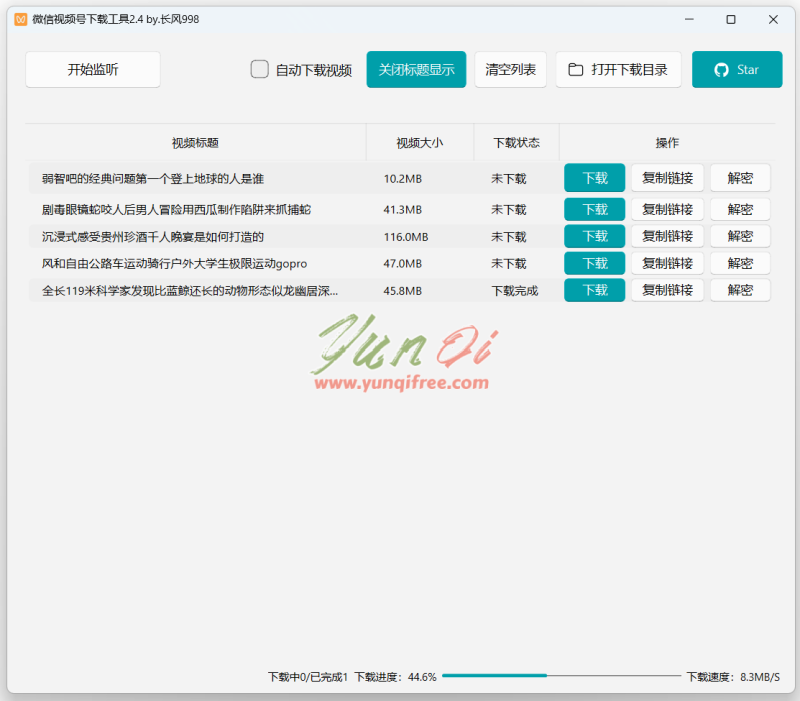The width and height of the screenshot is (800, 701).
Task: Open the download folder via the folder icon
Action: pyautogui.click(x=576, y=69)
